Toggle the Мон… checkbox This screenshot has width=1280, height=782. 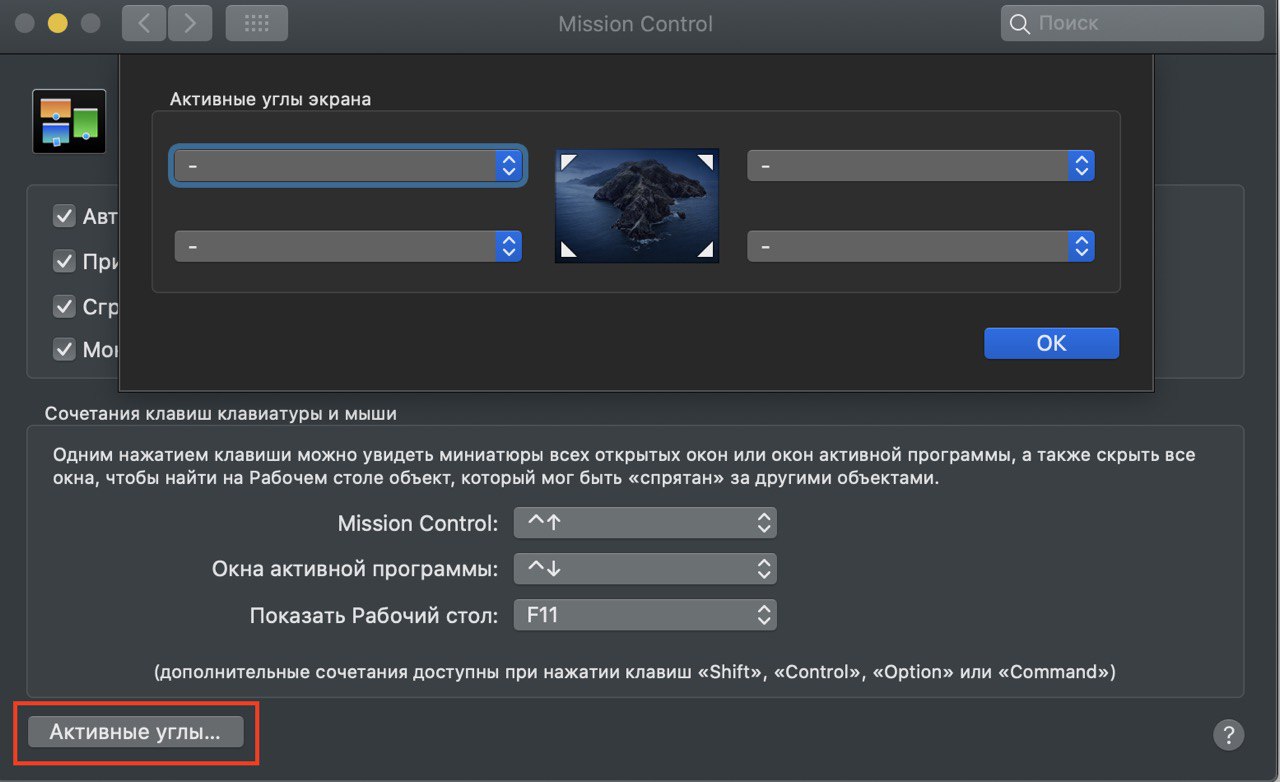pos(64,350)
